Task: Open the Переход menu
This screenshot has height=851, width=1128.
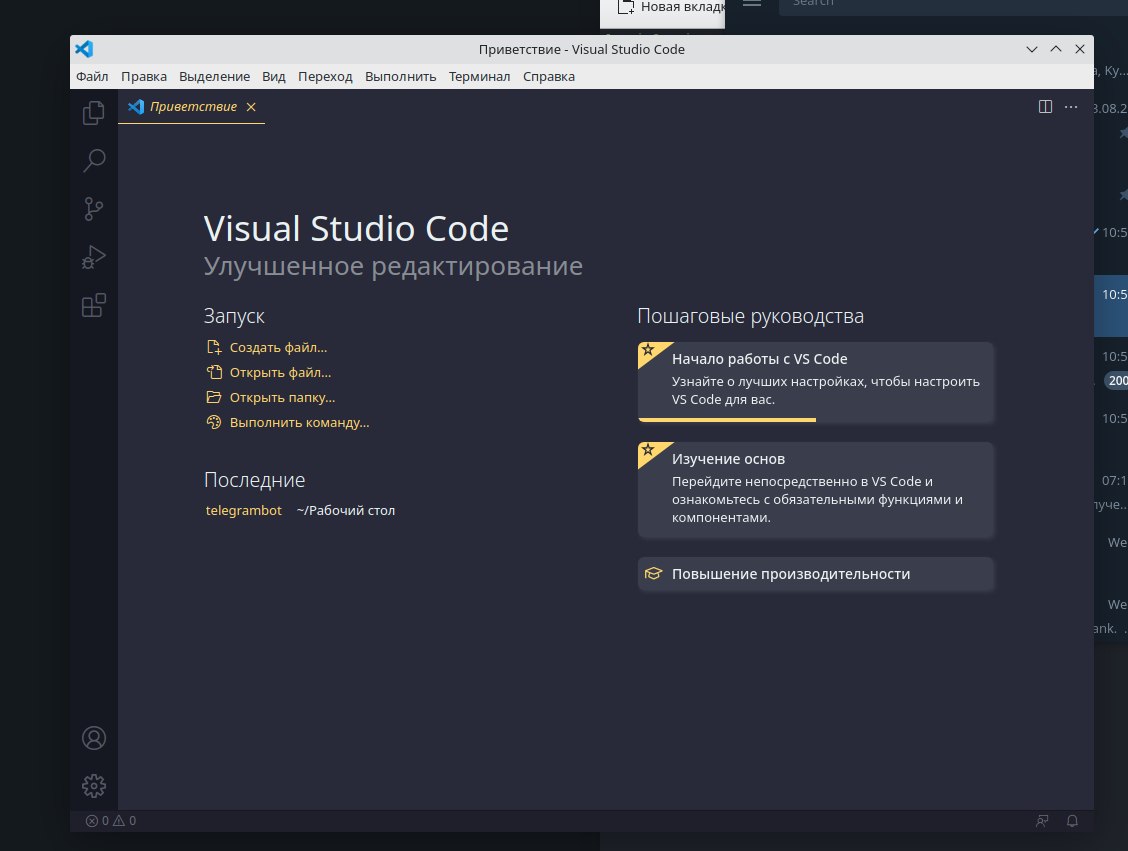Action: point(325,76)
